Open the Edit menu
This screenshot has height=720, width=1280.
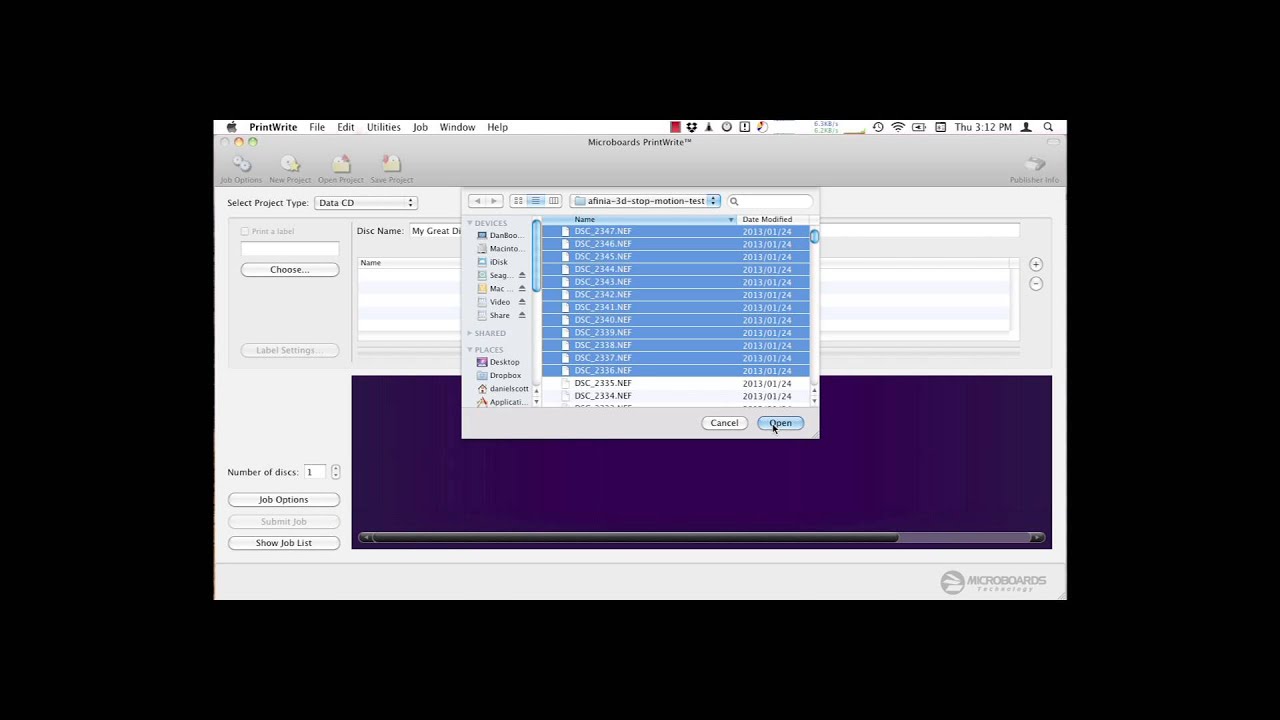coord(346,127)
